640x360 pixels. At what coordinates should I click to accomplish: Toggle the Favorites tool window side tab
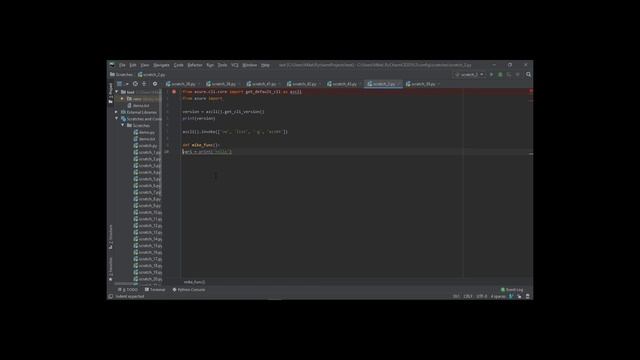coord(110,269)
